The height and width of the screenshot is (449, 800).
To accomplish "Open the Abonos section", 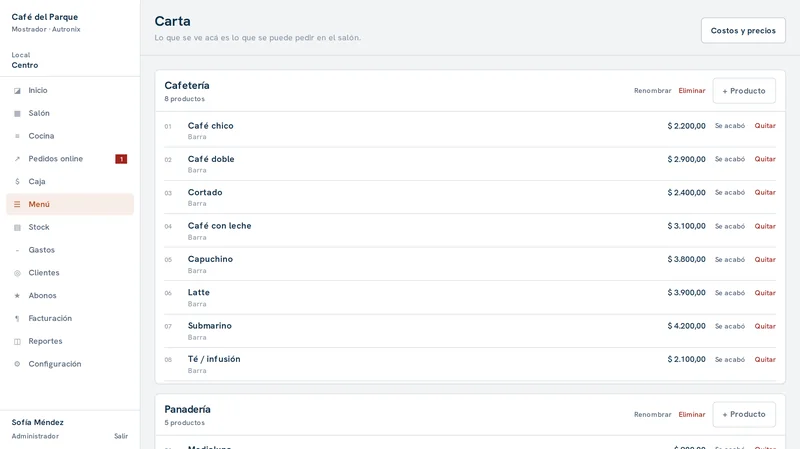I will [70, 295].
